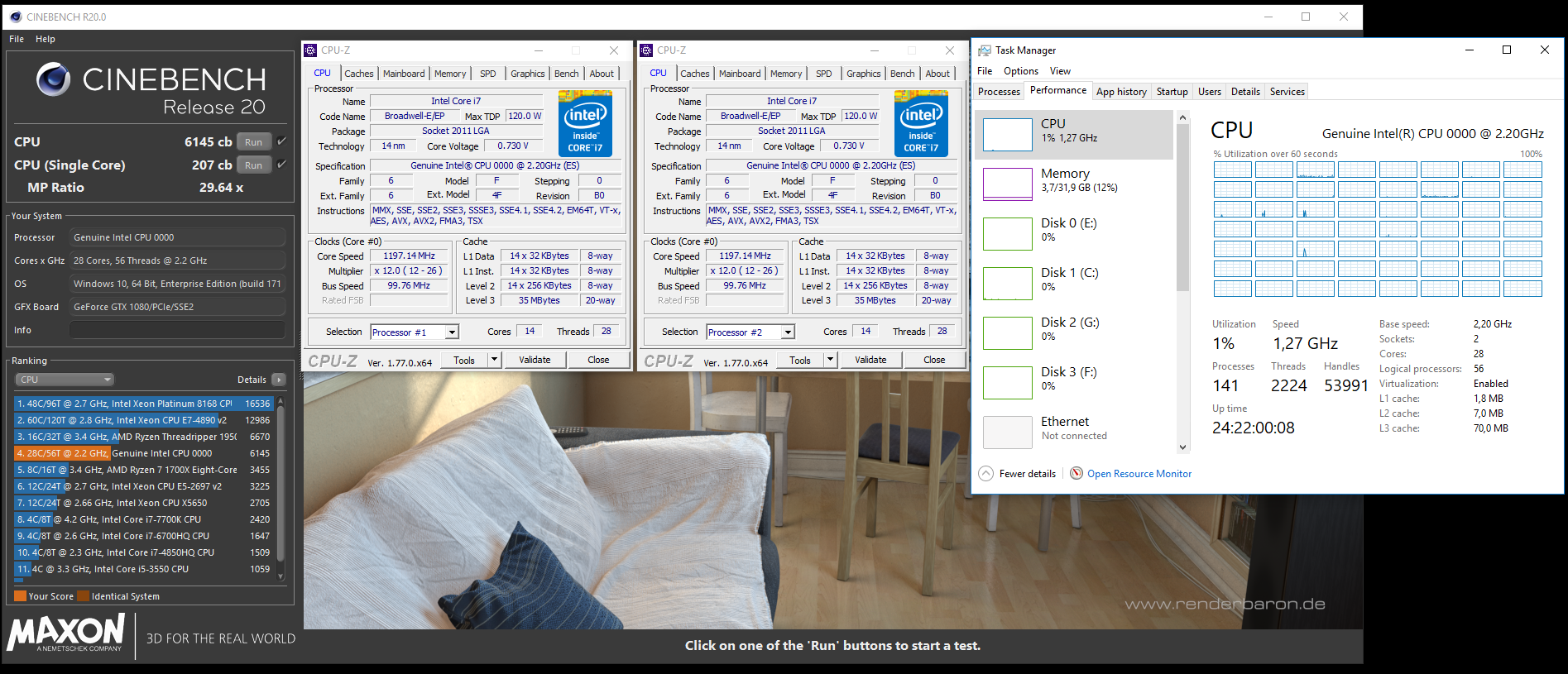The height and width of the screenshot is (674, 1568).
Task: Click Close button in second CPU-Z window
Action: pyautogui.click(x=934, y=360)
